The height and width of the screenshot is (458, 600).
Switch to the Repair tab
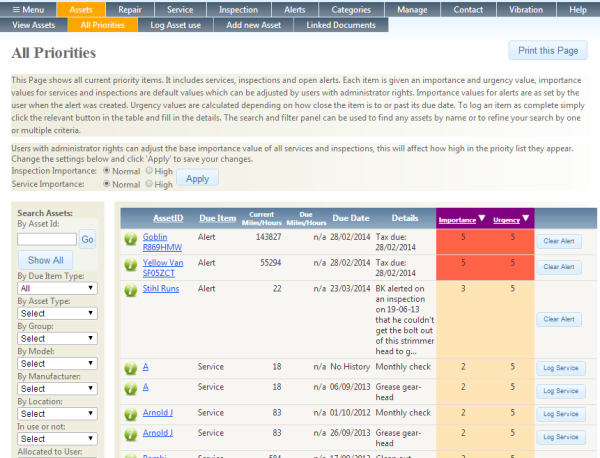(x=130, y=10)
